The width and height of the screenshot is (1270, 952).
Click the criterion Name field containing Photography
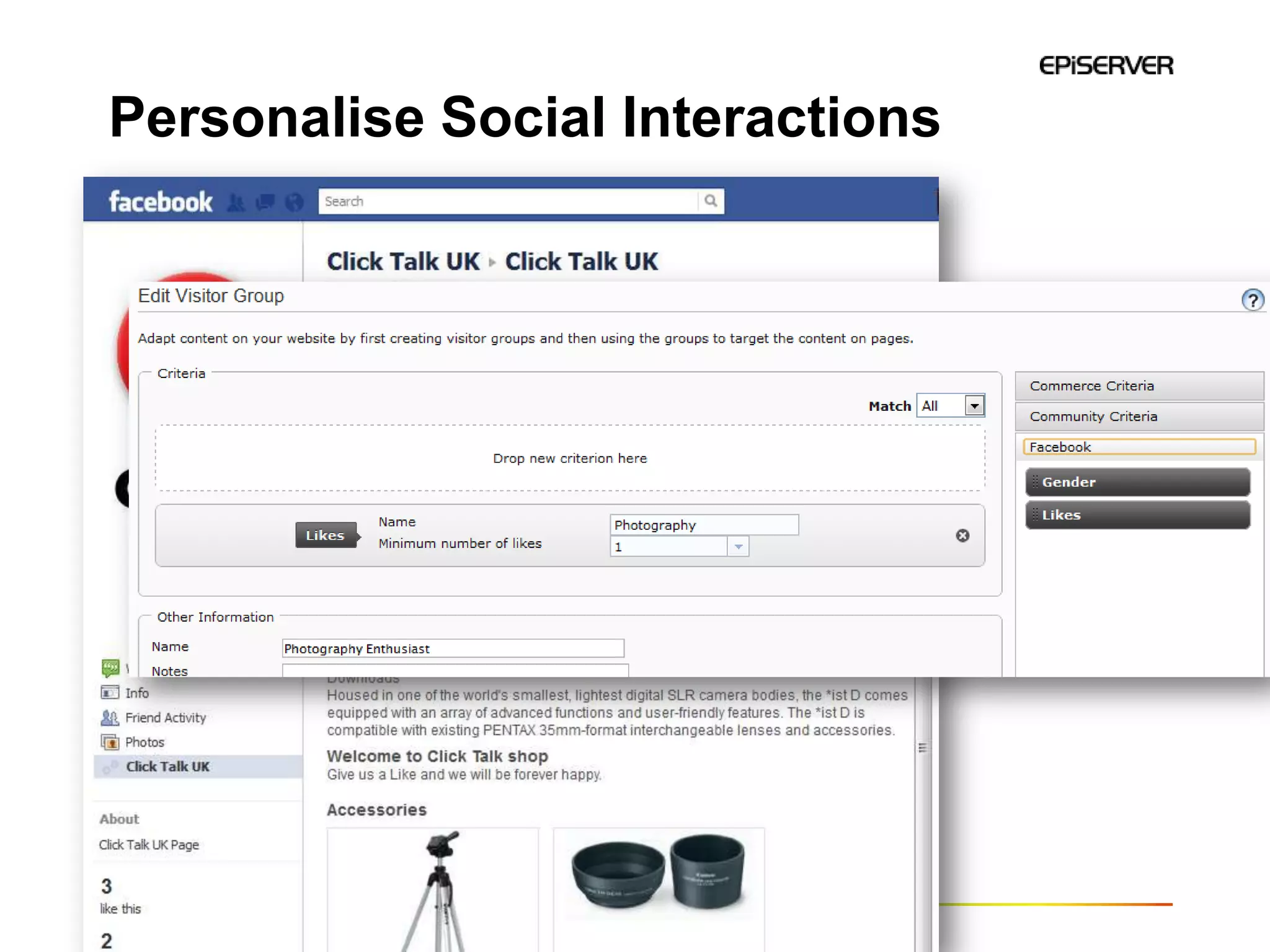point(704,525)
